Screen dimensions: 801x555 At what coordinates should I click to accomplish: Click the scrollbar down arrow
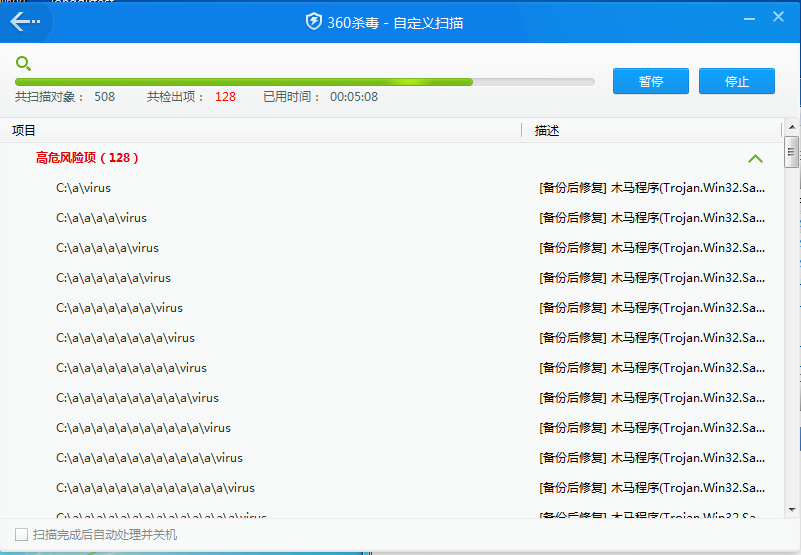coord(792,510)
